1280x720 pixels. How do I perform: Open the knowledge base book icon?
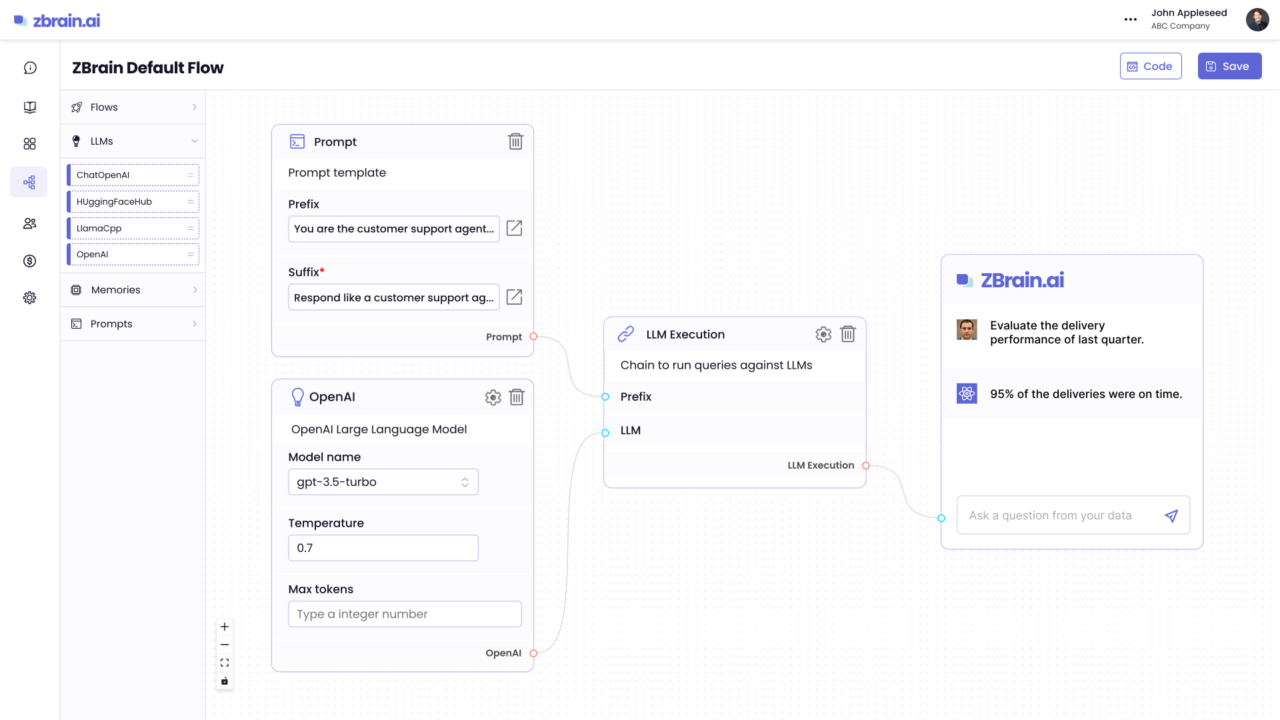[29, 107]
